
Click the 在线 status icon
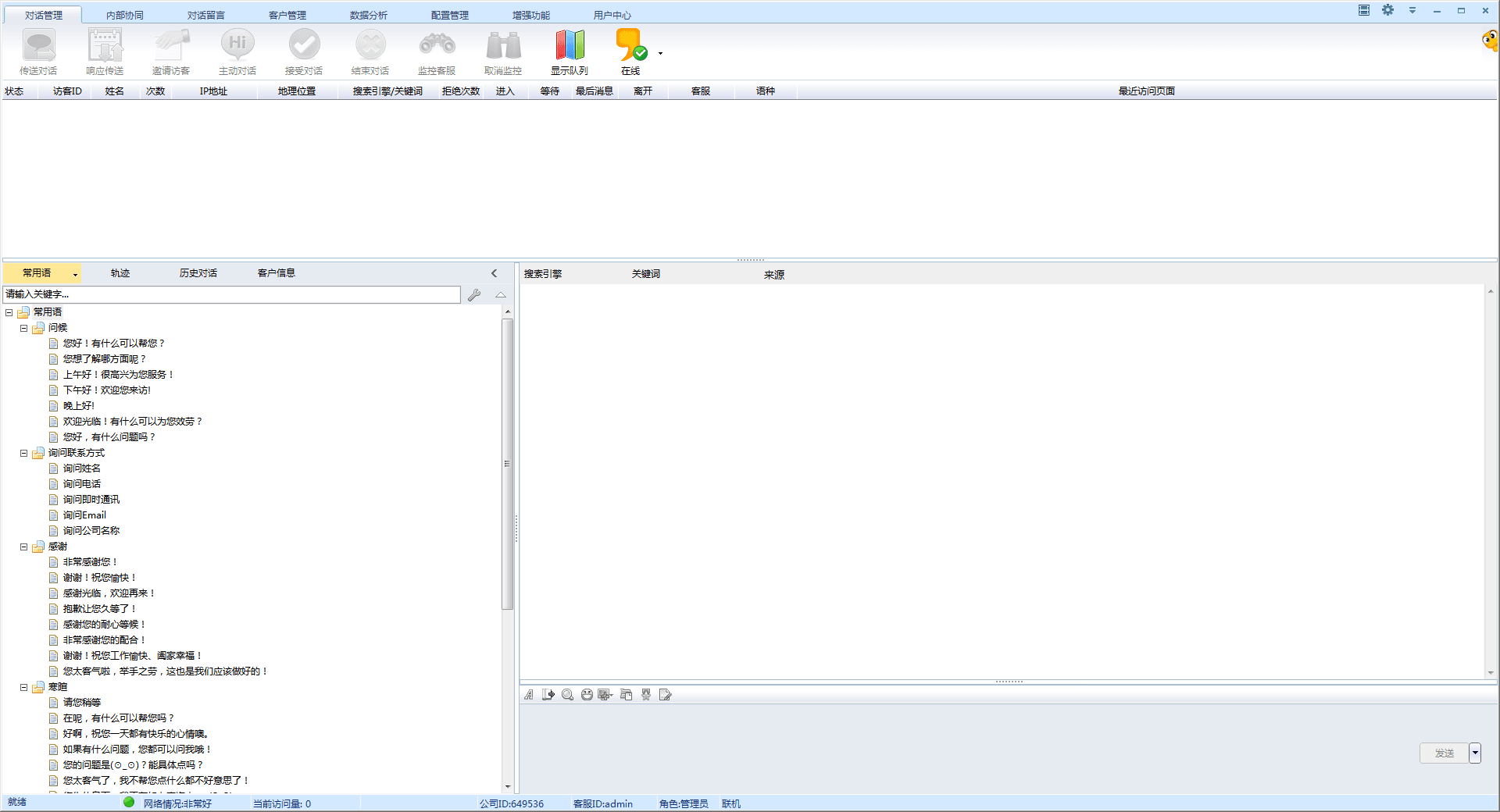pos(630,47)
